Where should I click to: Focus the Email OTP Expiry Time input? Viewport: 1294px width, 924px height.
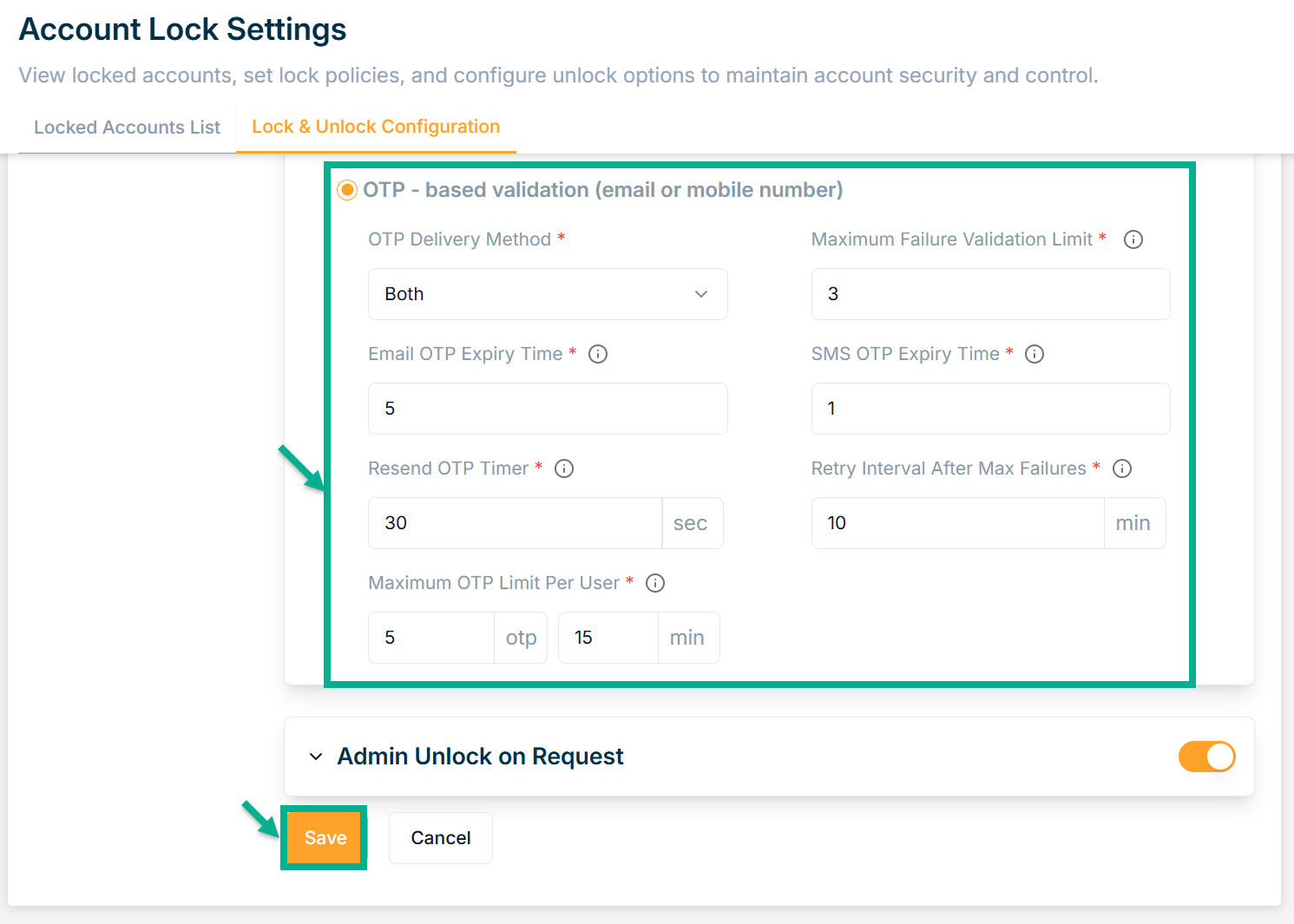(547, 409)
